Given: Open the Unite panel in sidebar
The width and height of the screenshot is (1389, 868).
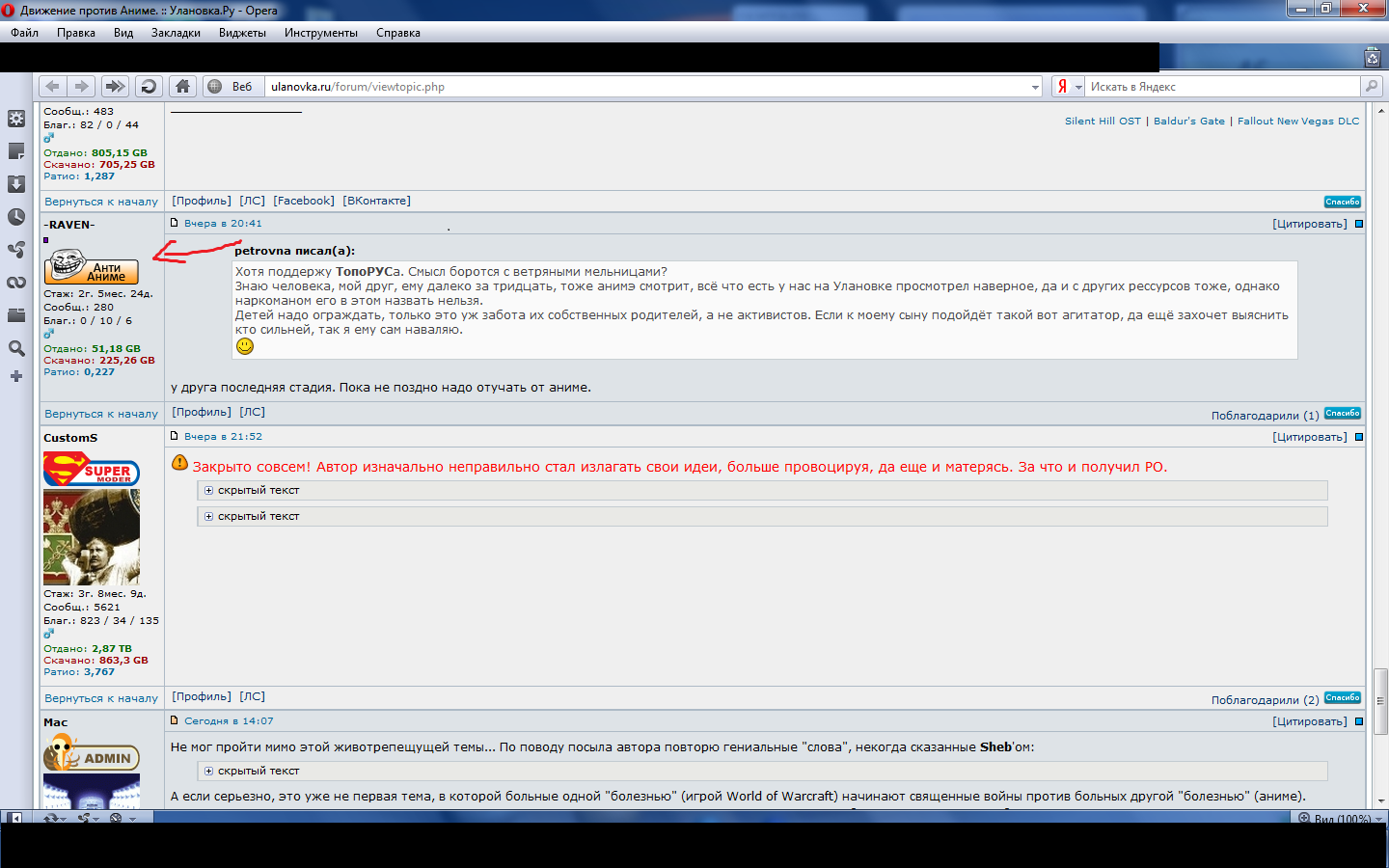Looking at the screenshot, I should click(16, 250).
